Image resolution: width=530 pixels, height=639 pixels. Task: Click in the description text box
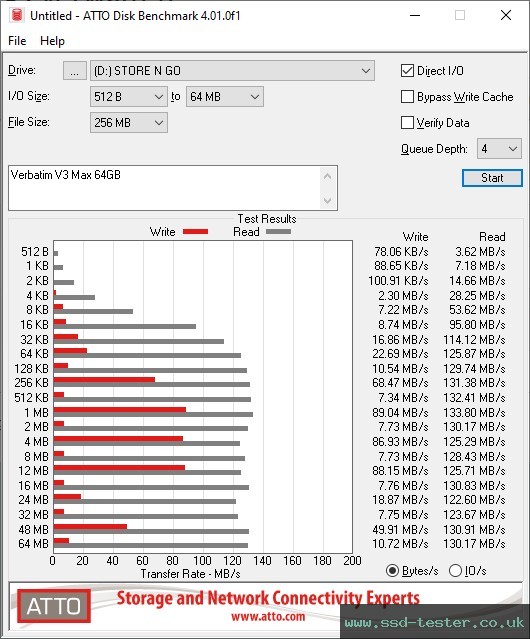point(165,188)
